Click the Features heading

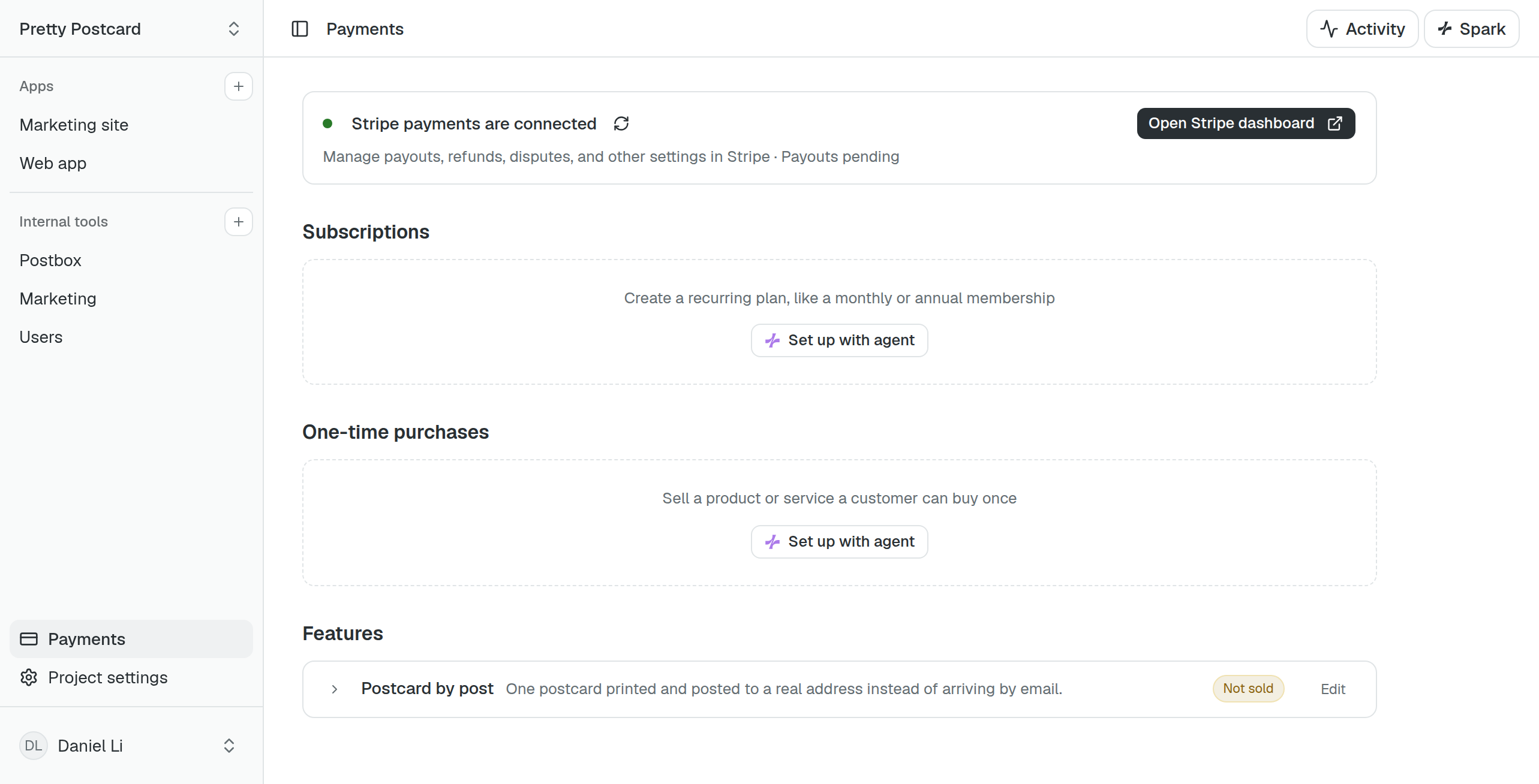click(342, 634)
